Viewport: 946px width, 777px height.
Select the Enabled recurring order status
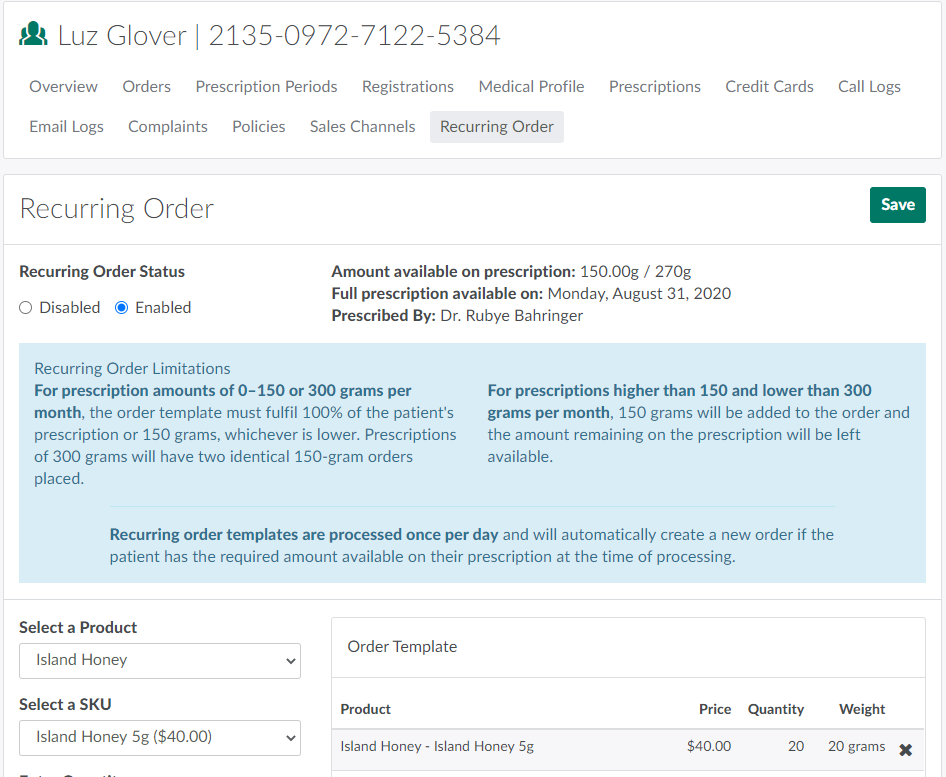(122, 308)
